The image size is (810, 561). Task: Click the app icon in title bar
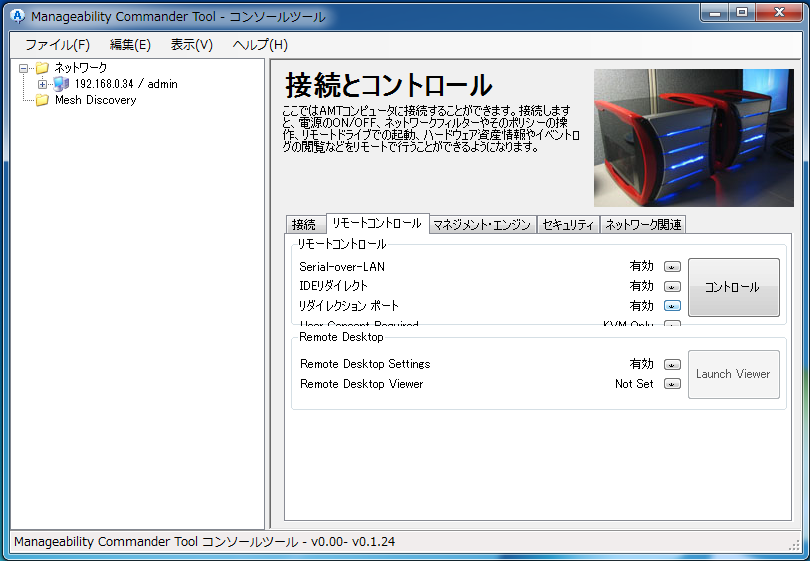pos(16,17)
